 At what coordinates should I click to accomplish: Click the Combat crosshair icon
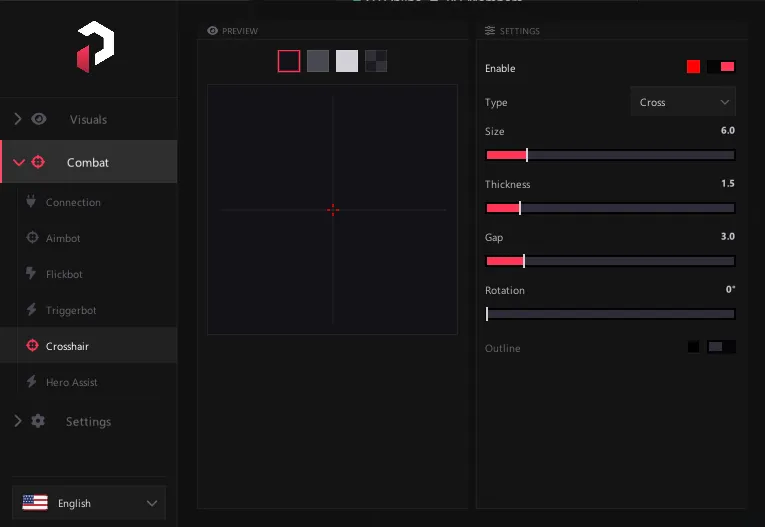point(38,162)
